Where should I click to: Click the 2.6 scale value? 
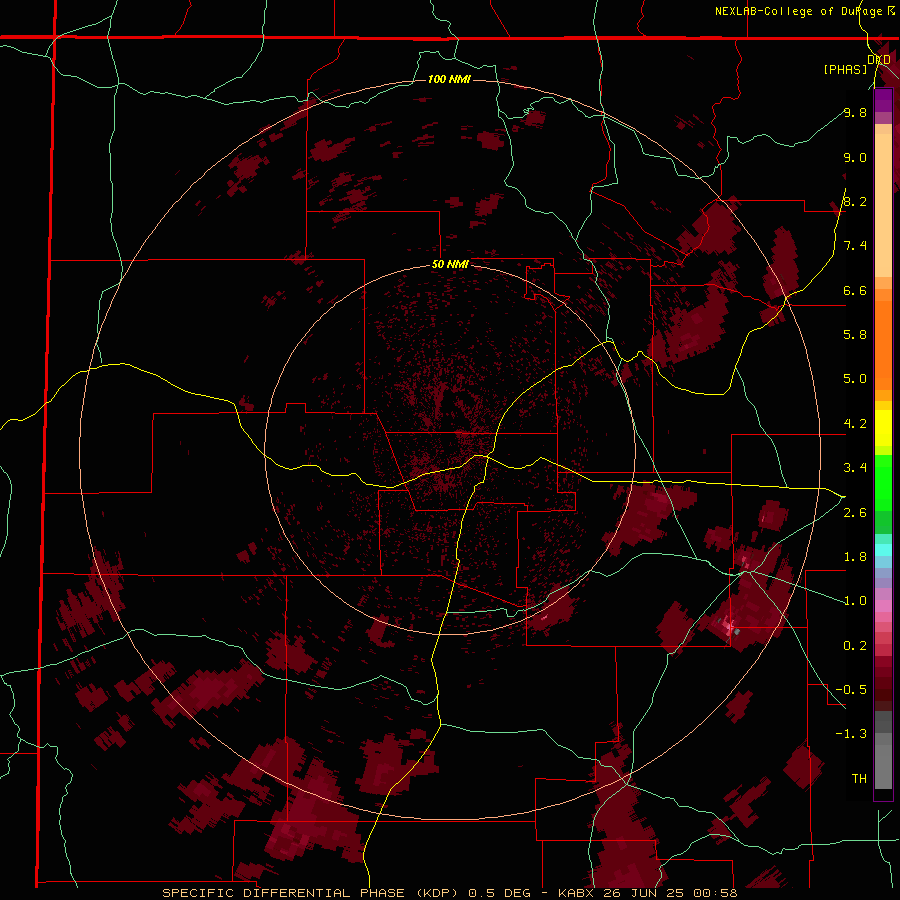855,513
